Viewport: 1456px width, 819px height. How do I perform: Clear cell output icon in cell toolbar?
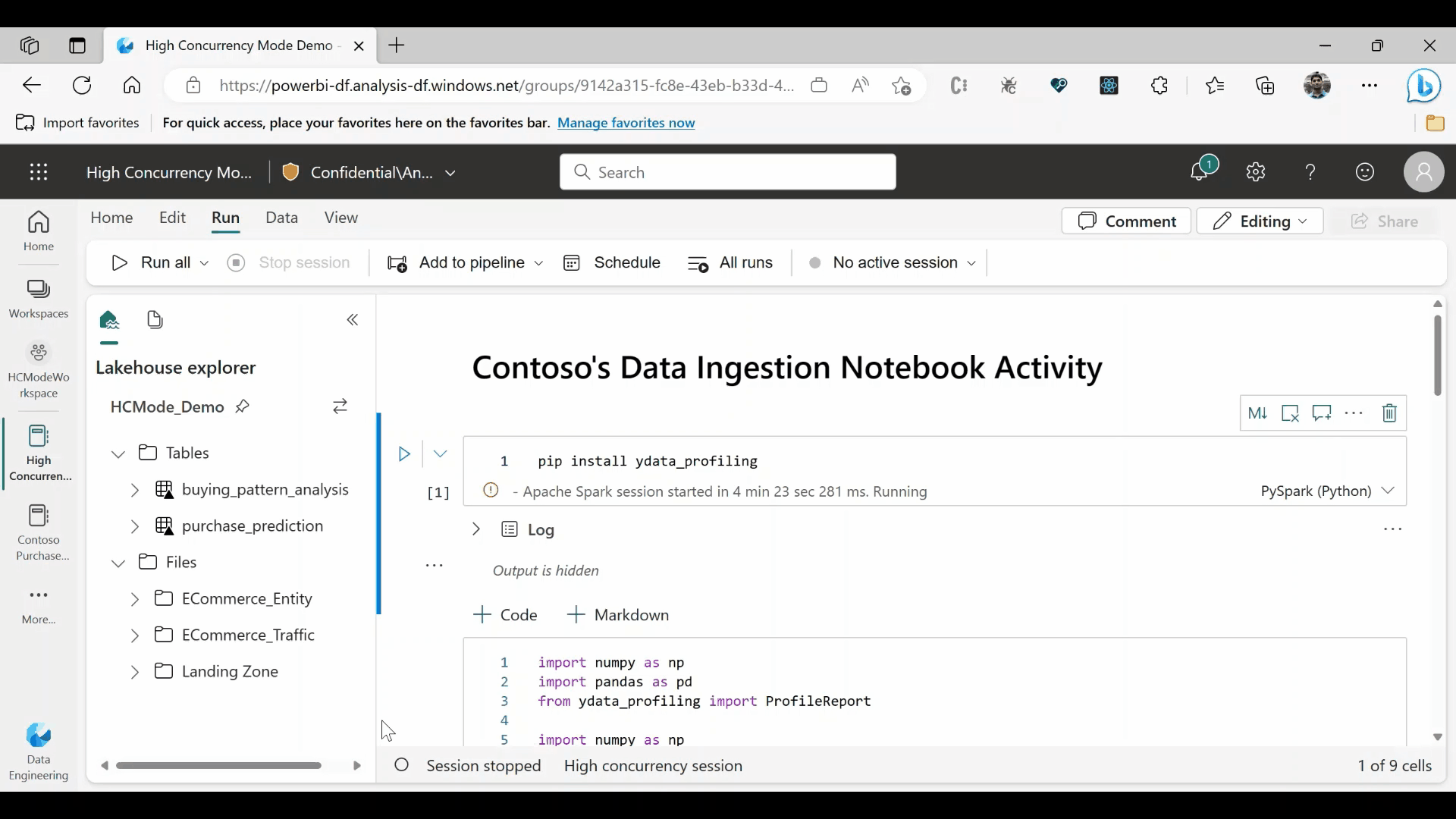coord(1290,413)
